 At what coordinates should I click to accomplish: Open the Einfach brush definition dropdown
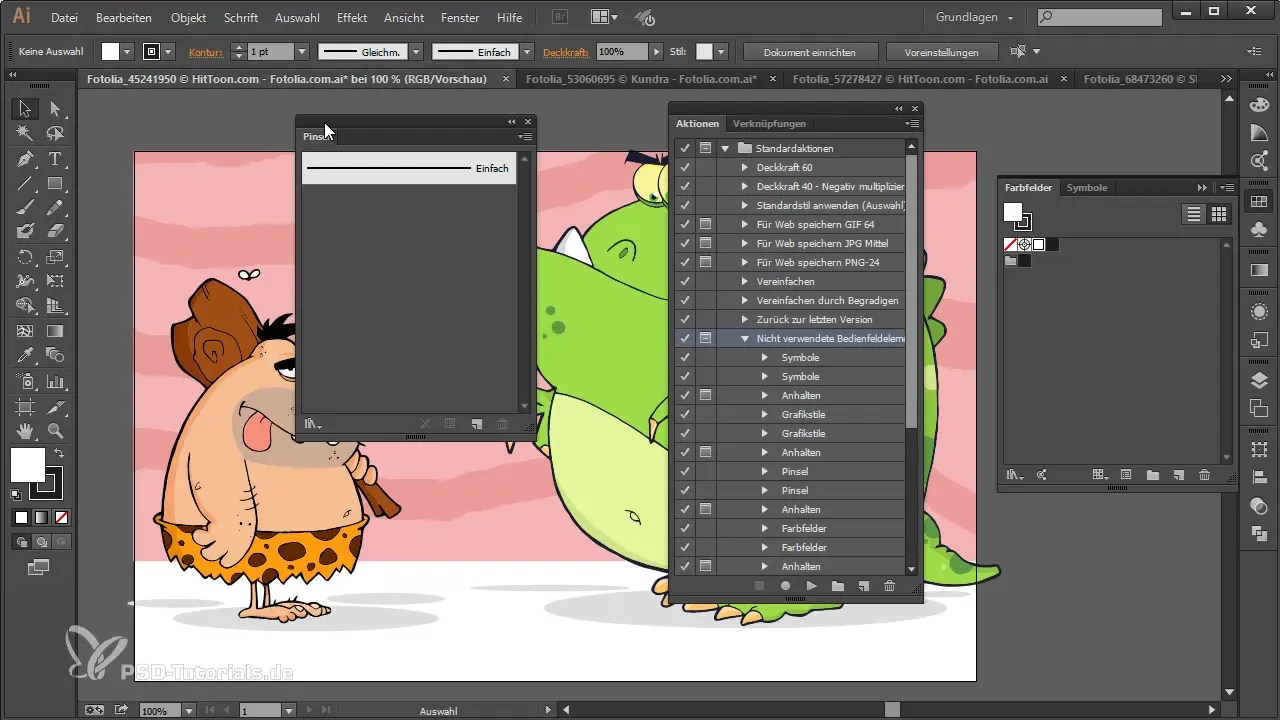coord(527,51)
